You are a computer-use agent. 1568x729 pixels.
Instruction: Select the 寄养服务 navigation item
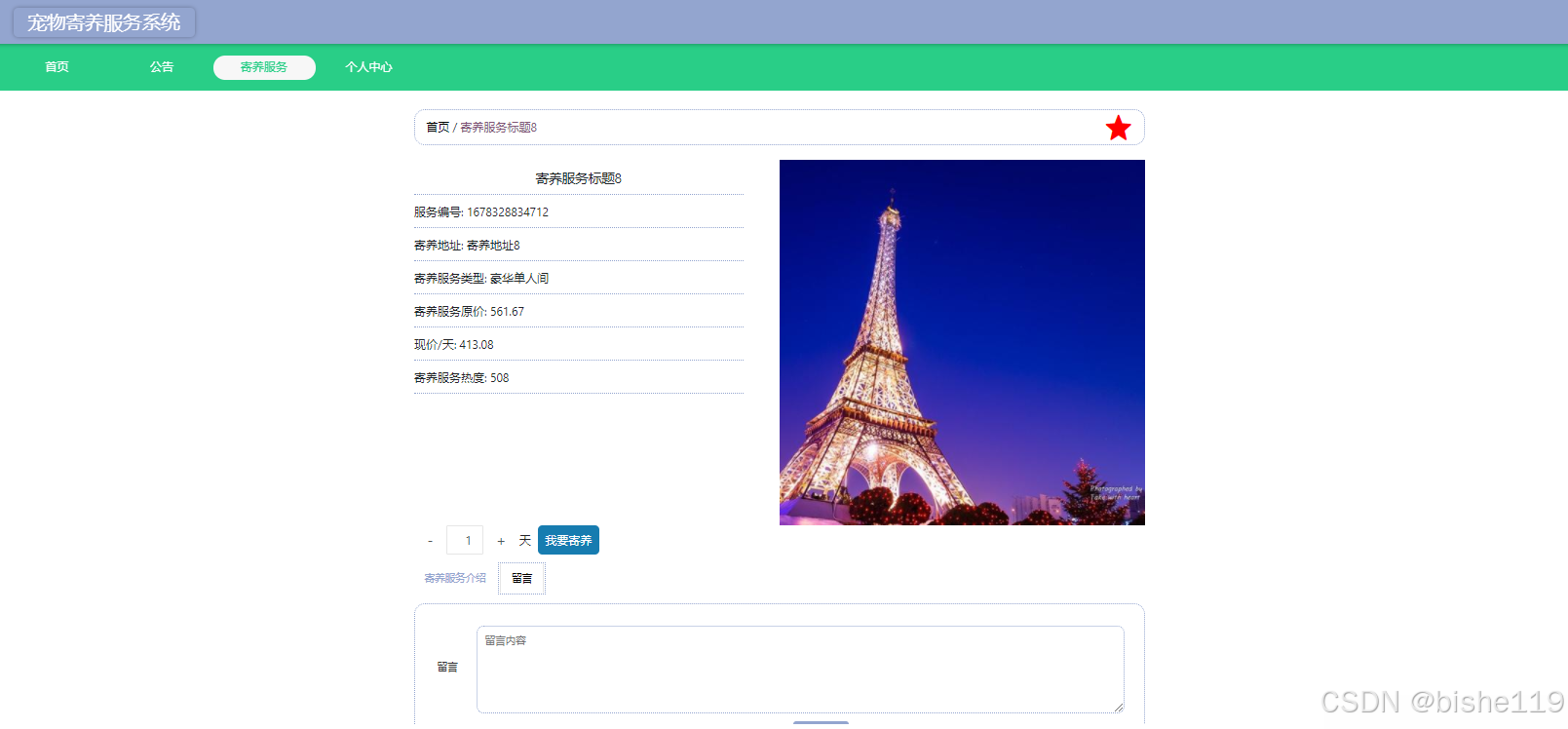264,67
